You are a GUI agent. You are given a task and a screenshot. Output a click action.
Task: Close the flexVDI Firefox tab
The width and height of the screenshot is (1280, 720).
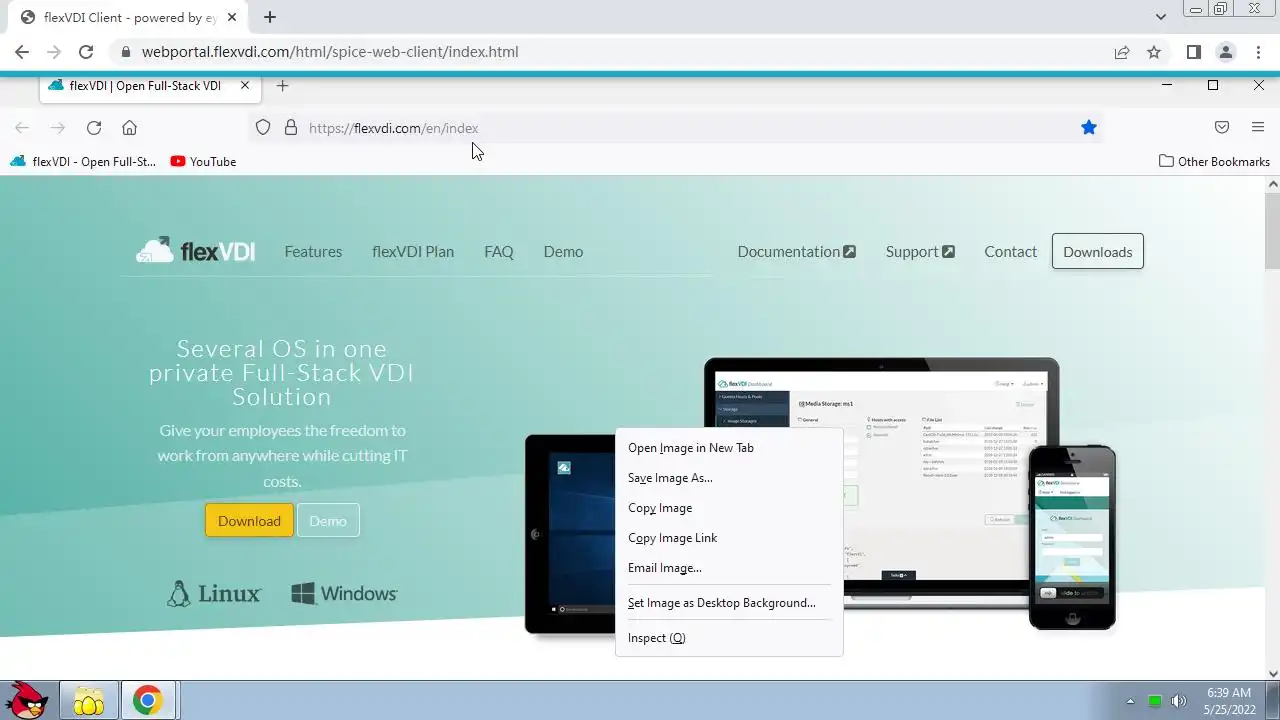[245, 86]
